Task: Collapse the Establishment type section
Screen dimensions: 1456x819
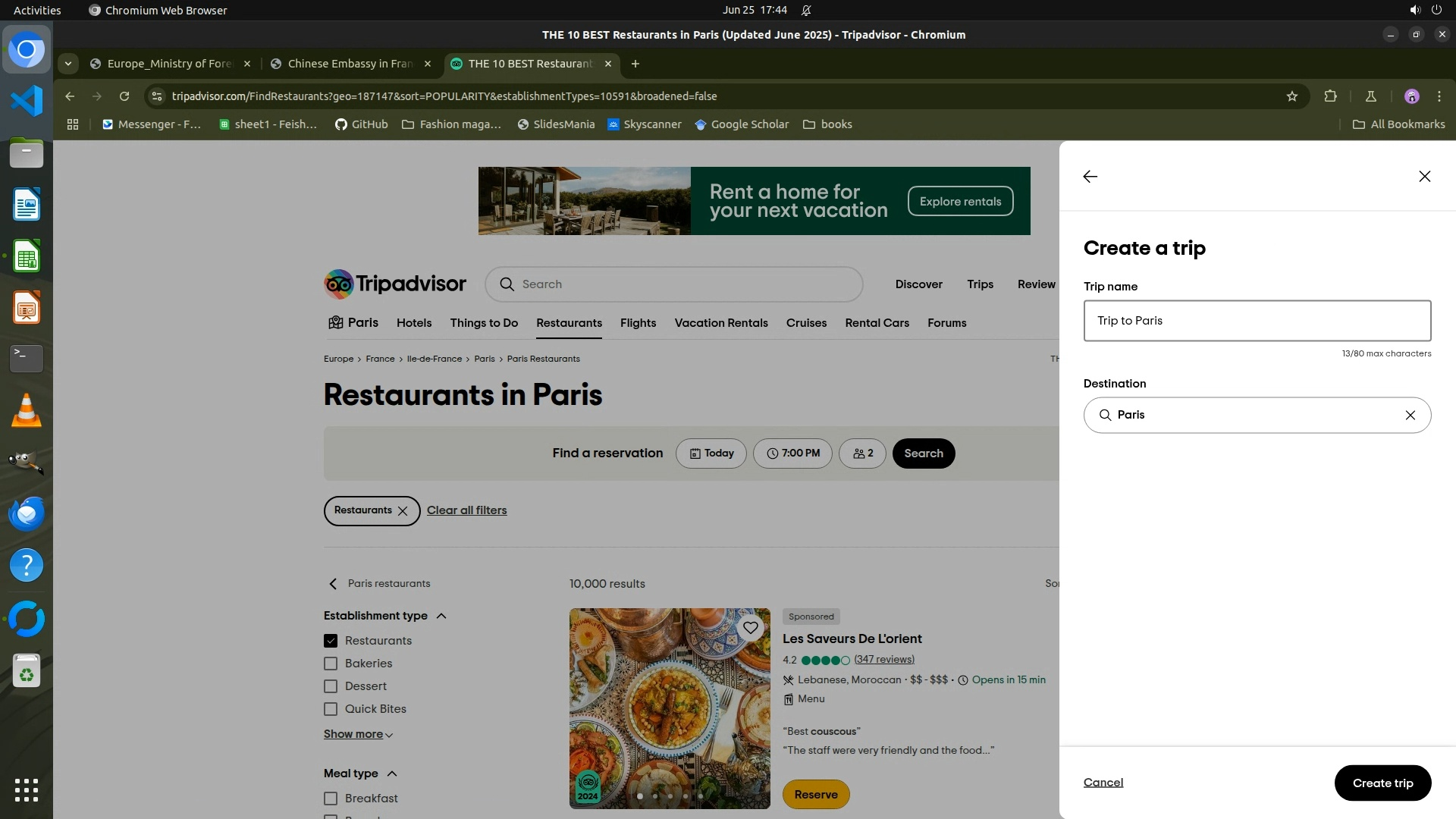Action: point(441,616)
